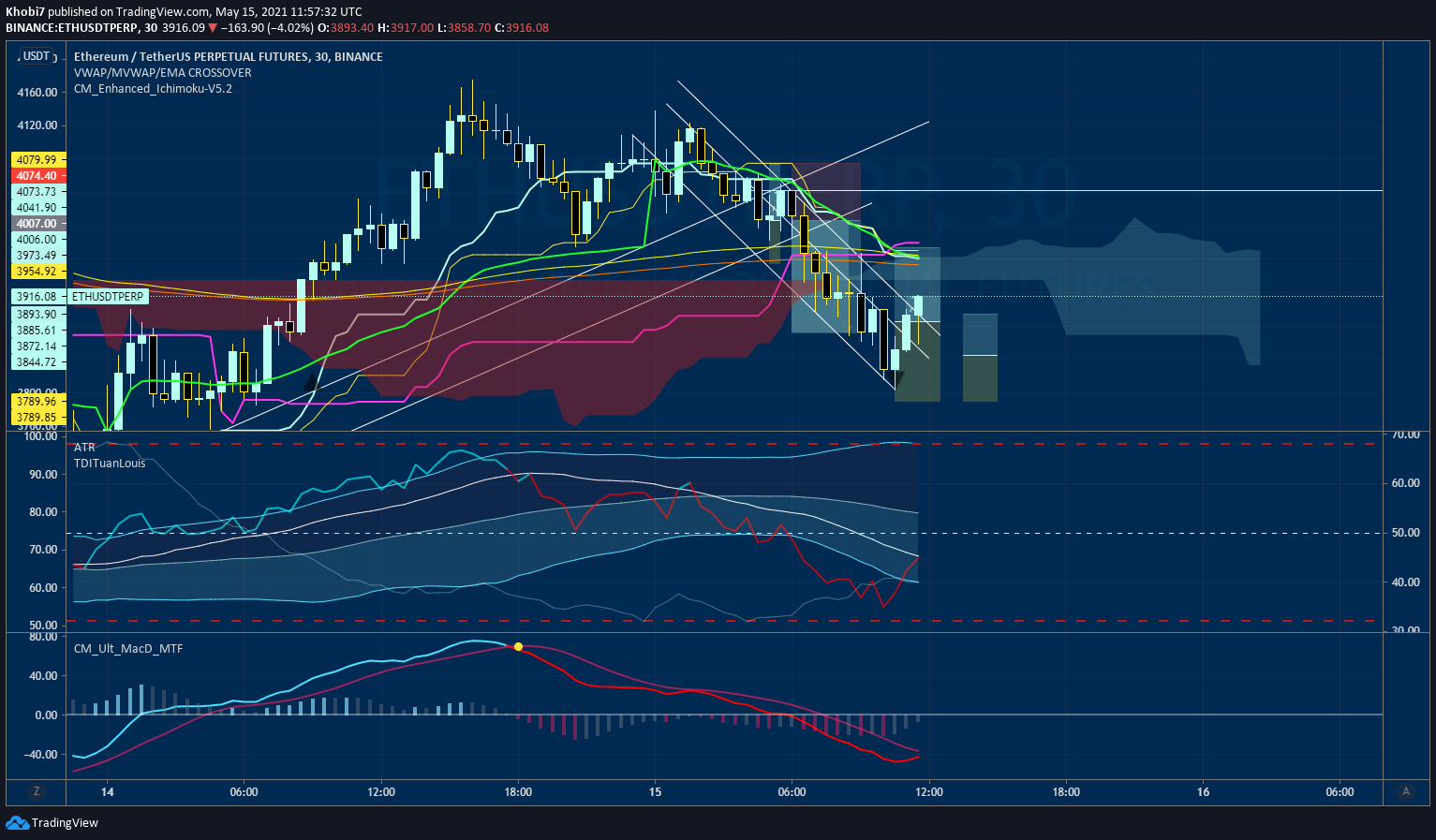Click the 0.00 value on MACD axis

[46, 715]
